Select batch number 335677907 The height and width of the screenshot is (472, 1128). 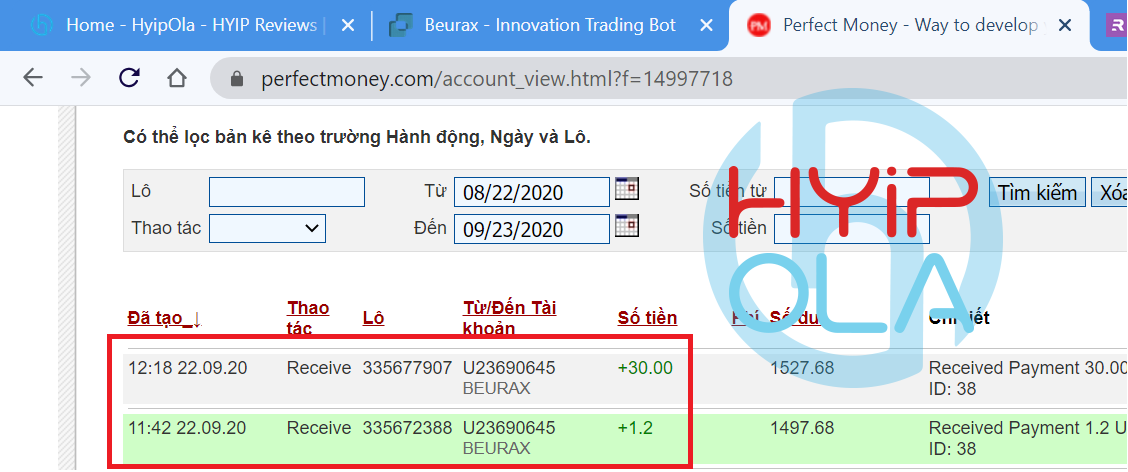point(407,368)
